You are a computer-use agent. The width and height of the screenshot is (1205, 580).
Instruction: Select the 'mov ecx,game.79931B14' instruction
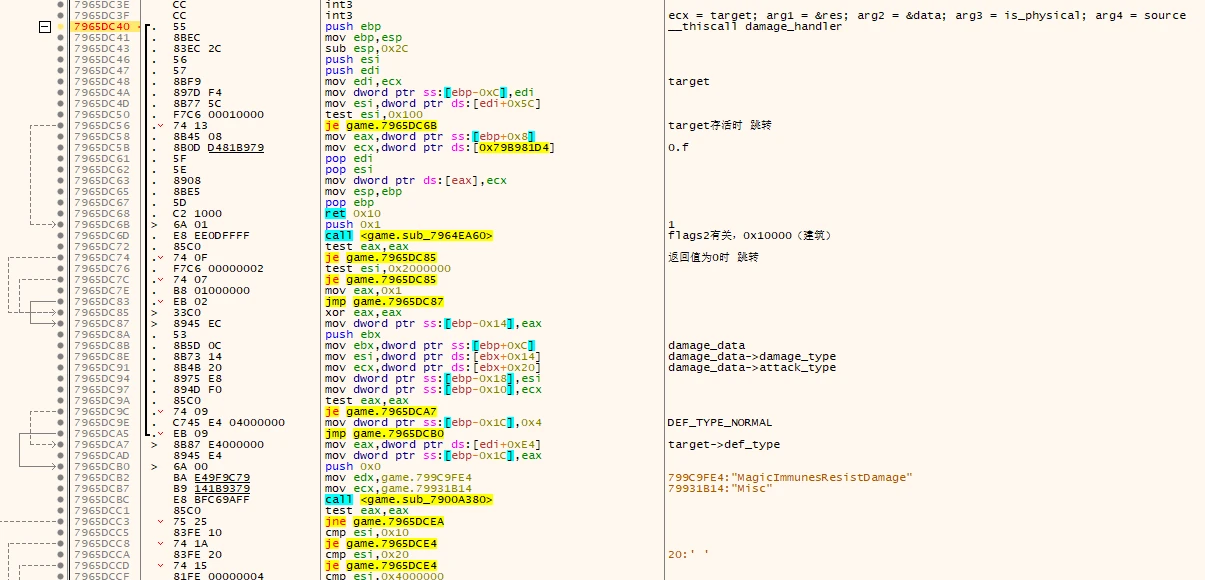coord(397,489)
